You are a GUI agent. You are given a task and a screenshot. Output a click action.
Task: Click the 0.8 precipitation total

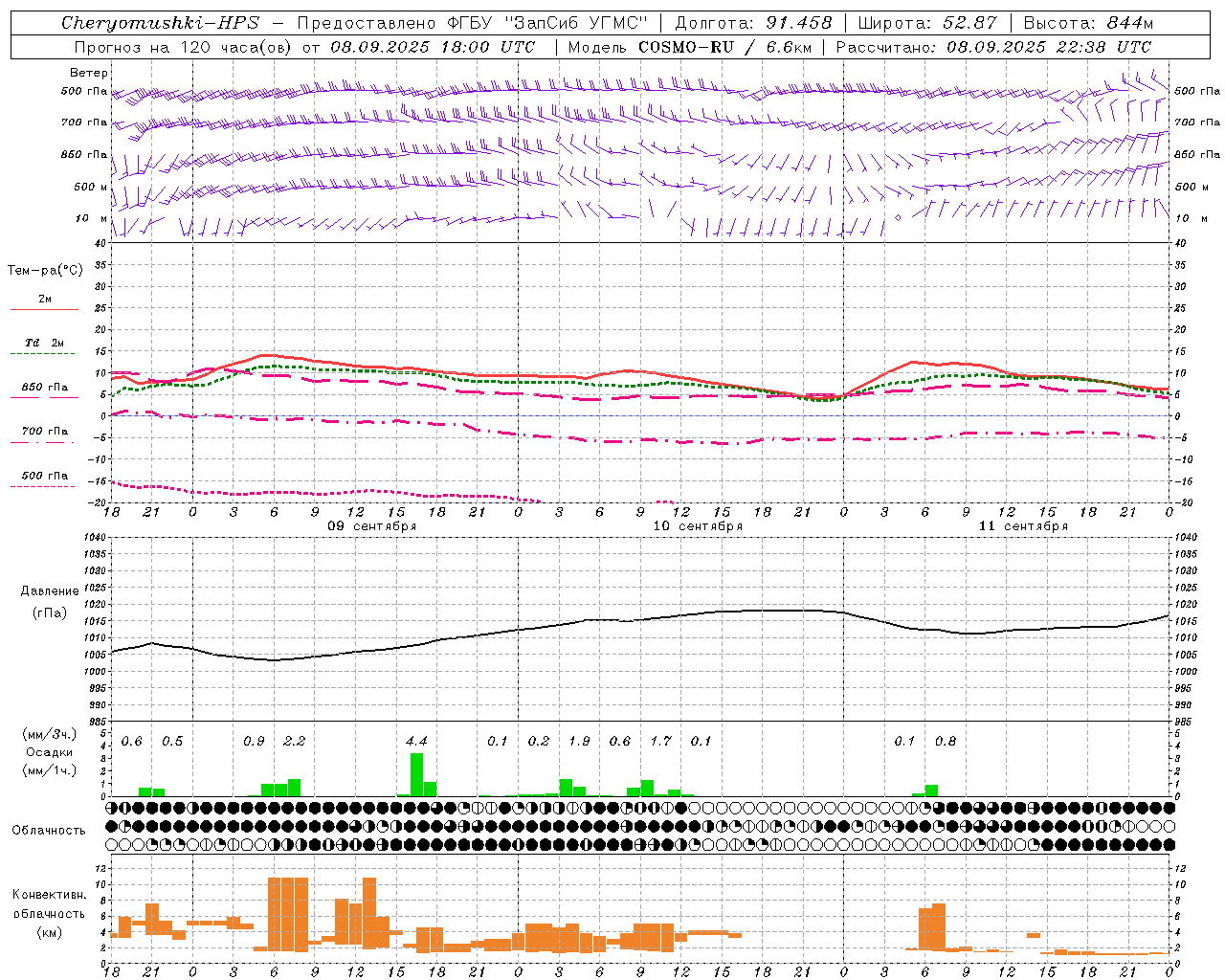(946, 741)
